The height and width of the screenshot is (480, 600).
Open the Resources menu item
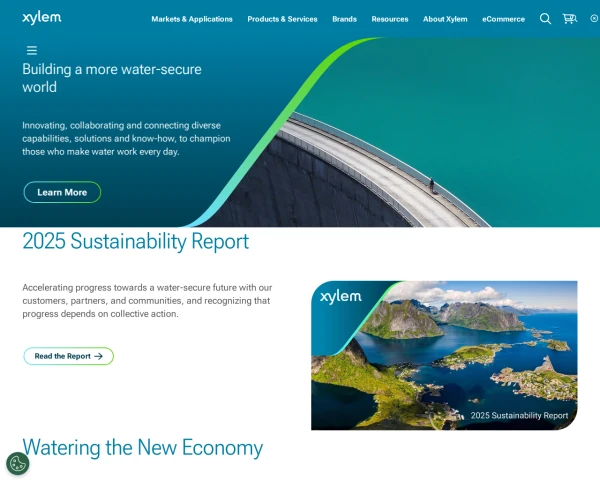390,19
